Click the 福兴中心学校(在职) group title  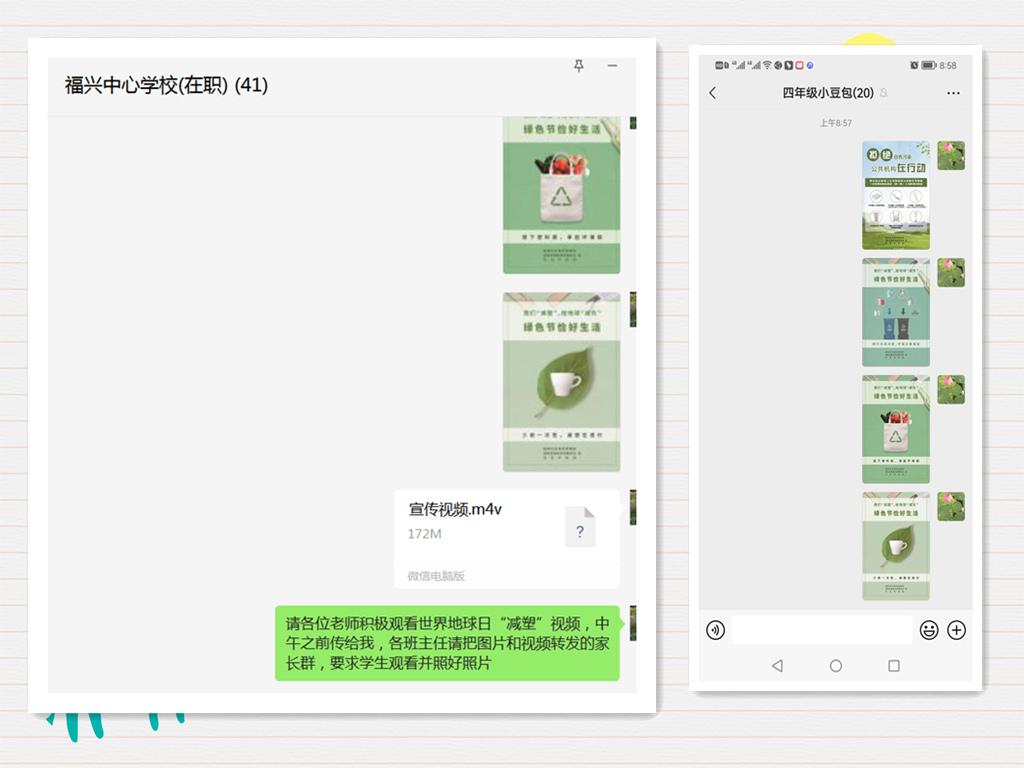pos(166,86)
